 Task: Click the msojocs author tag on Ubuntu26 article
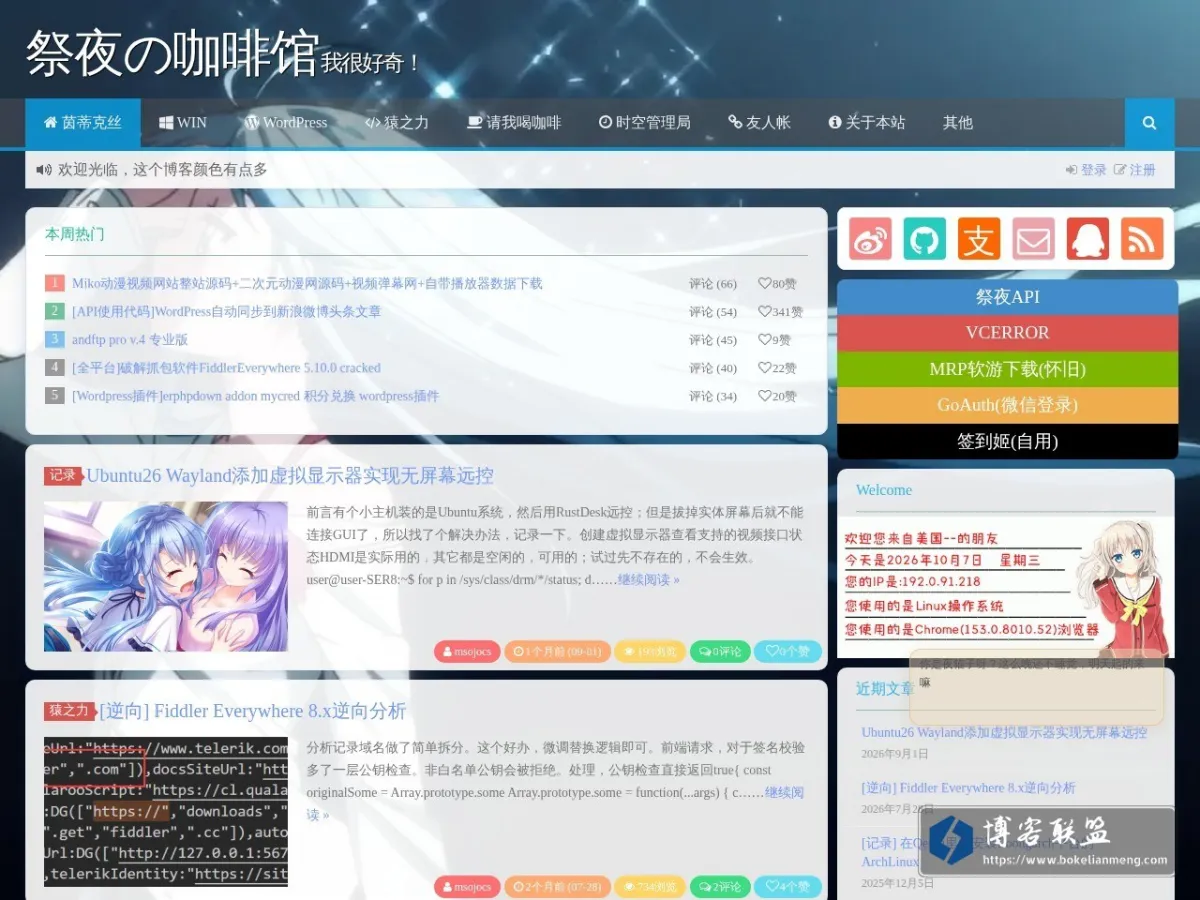pos(467,651)
